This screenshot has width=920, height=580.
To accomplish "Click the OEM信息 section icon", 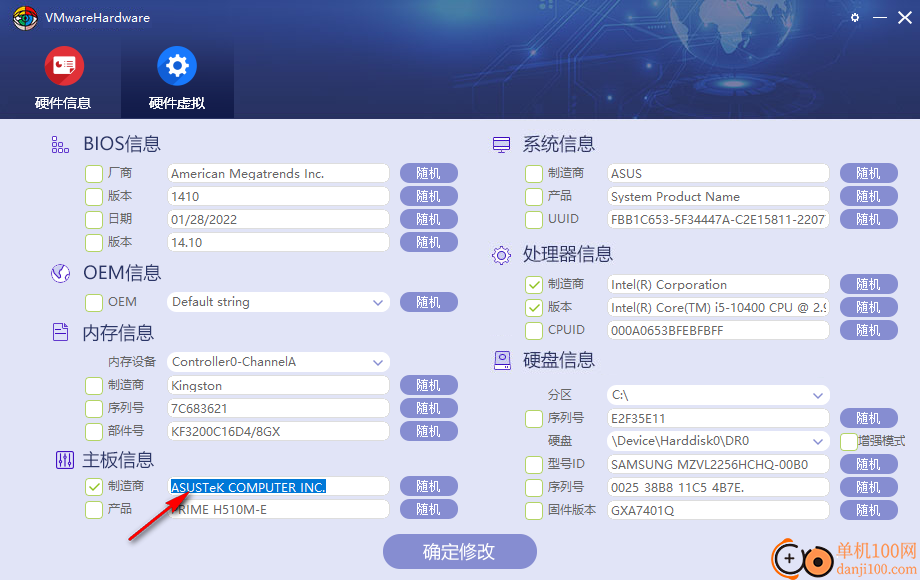I will (x=60, y=273).
